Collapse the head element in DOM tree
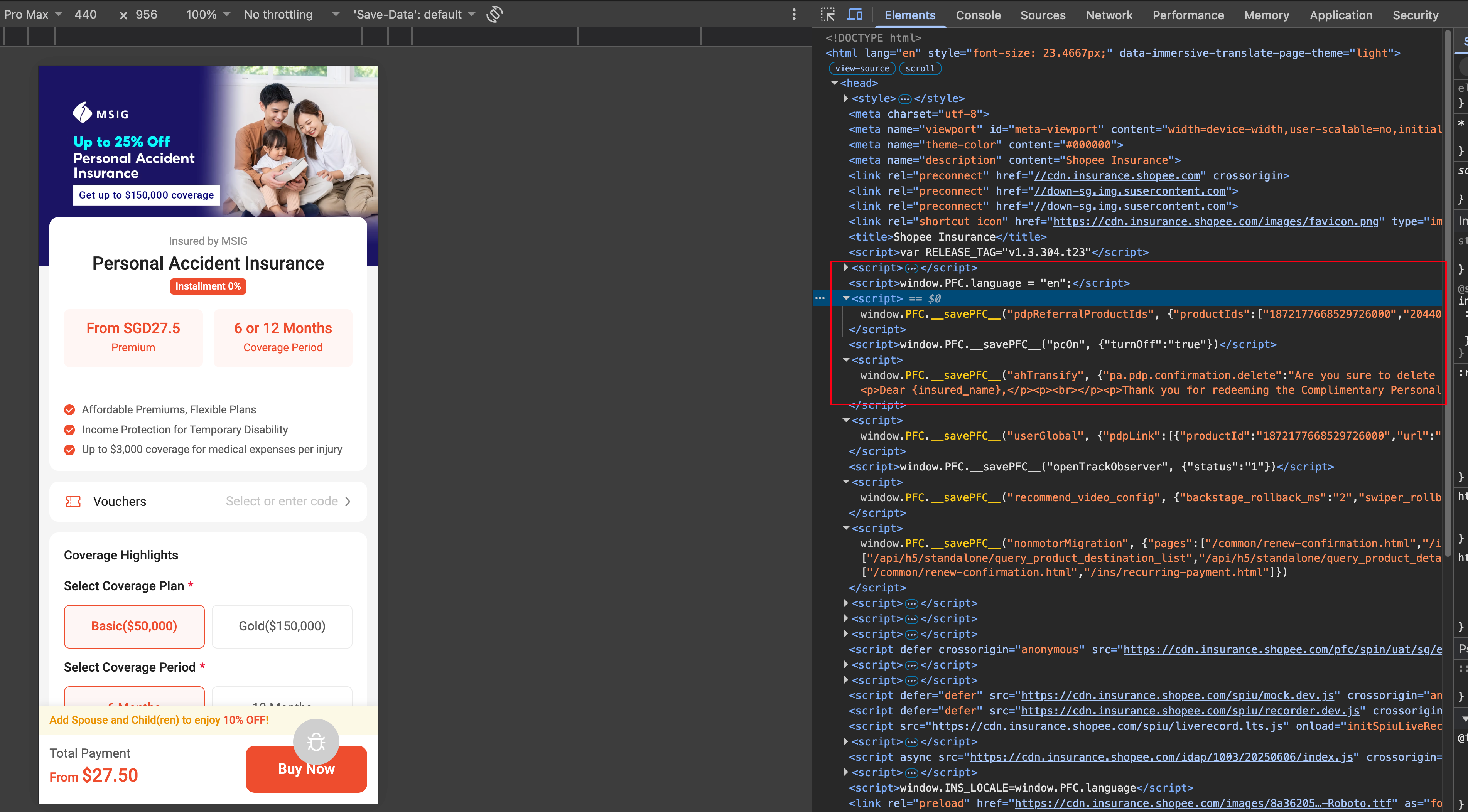Screen dimensions: 1468x812 [x=834, y=83]
